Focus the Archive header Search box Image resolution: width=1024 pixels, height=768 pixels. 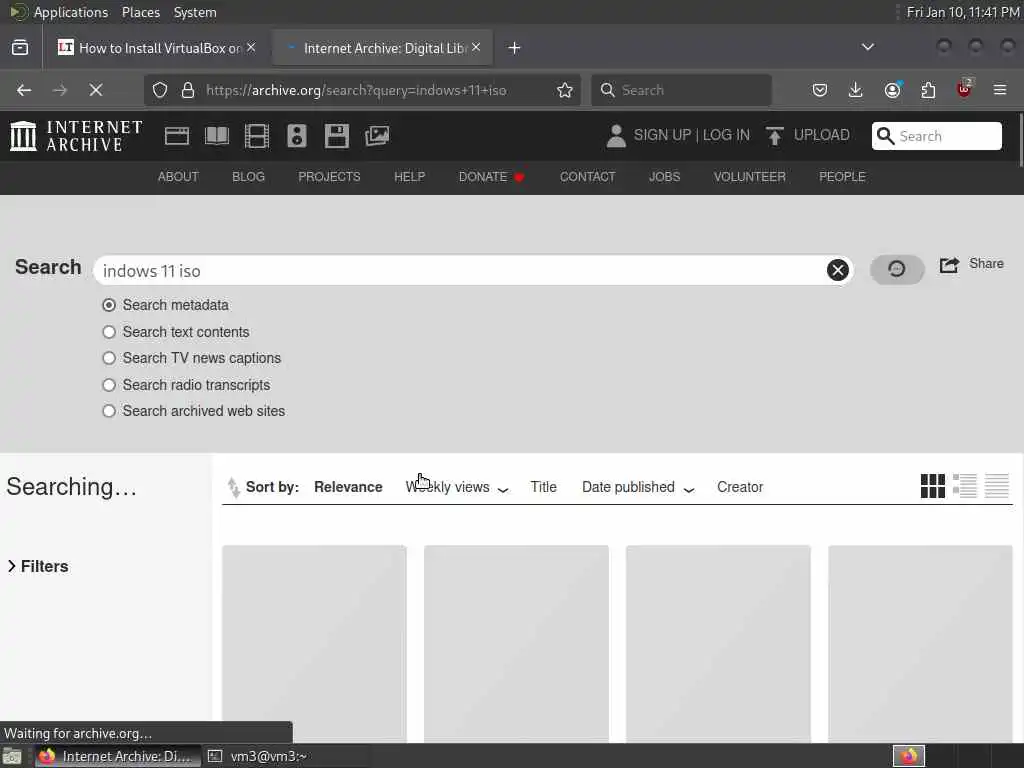pos(936,136)
